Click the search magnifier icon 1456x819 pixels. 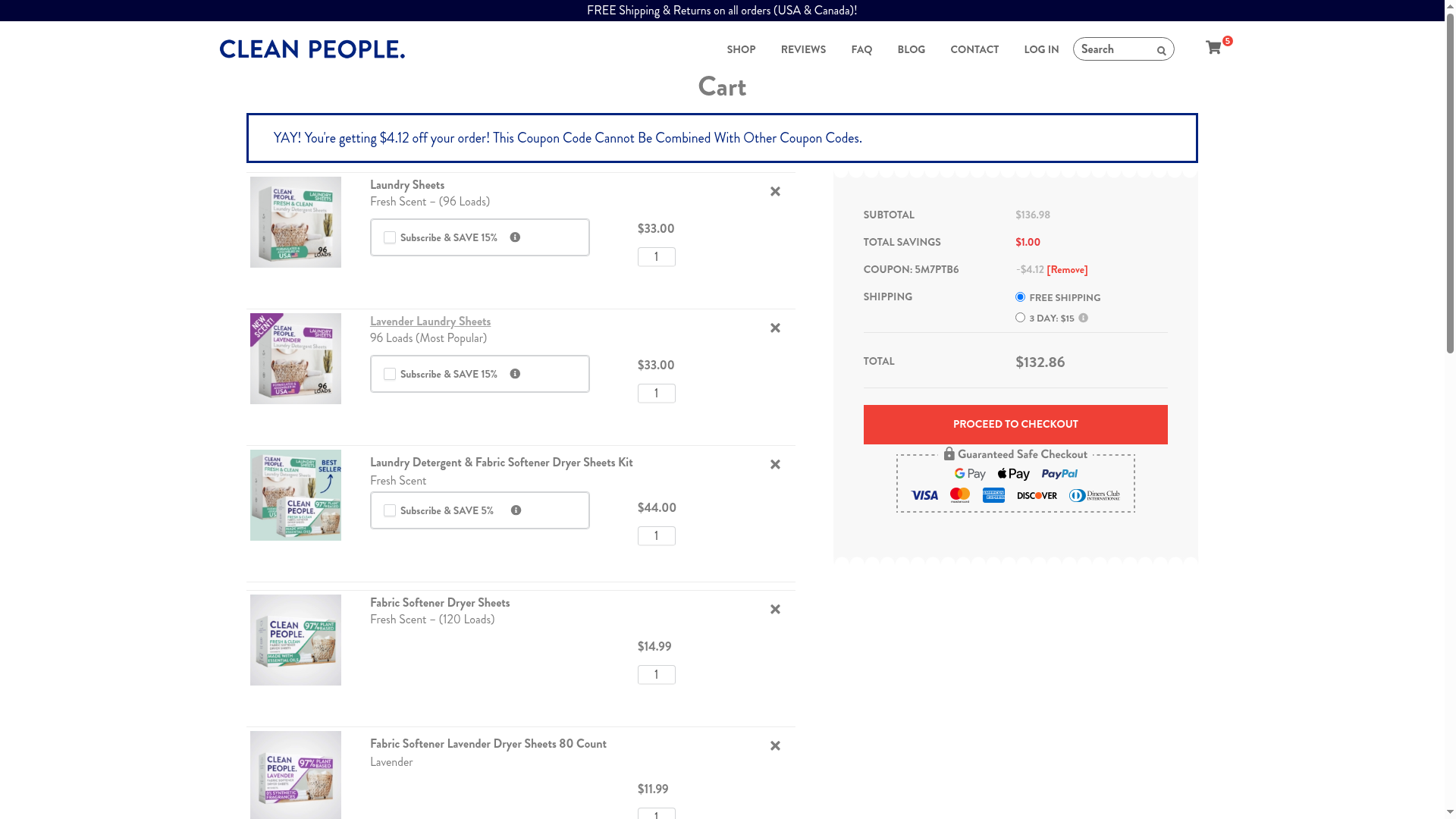(x=1161, y=51)
